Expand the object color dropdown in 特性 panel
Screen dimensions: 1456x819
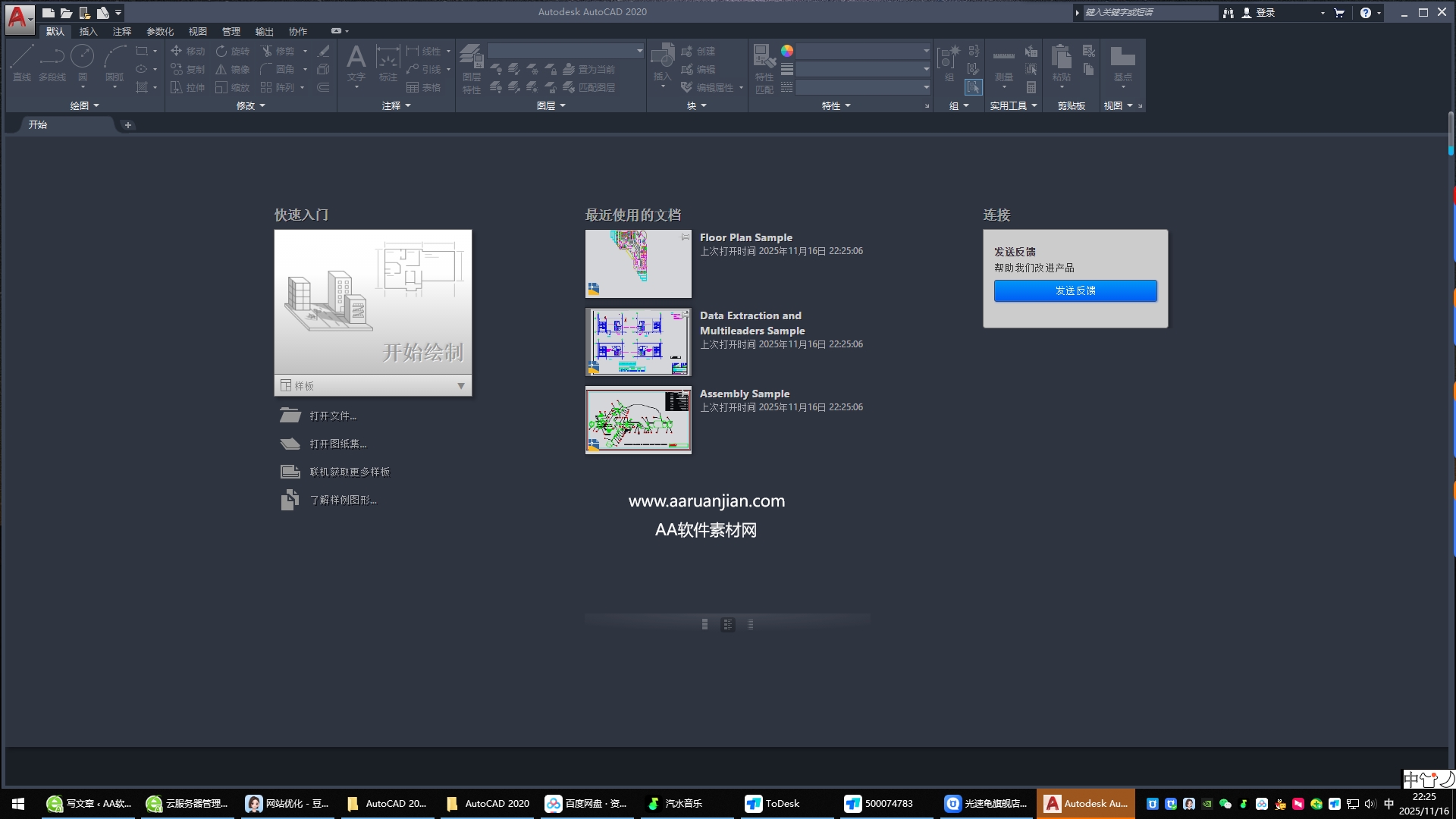point(925,51)
